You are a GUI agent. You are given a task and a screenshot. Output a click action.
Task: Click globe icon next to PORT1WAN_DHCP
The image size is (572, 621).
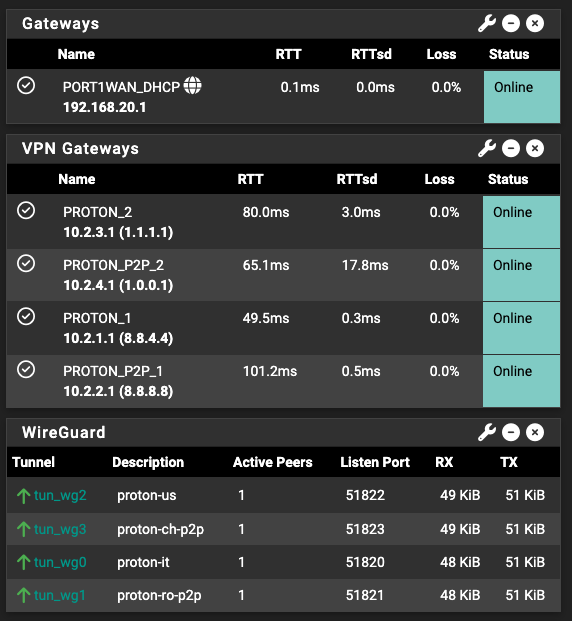[193, 86]
